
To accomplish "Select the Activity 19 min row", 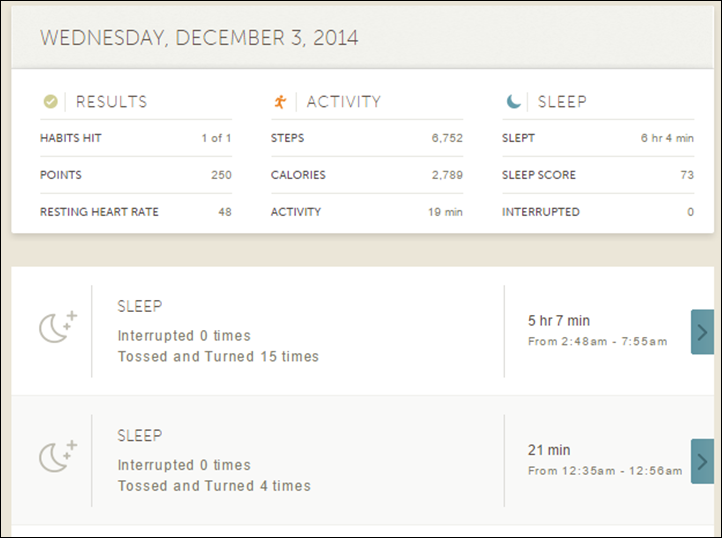I will tap(367, 212).
